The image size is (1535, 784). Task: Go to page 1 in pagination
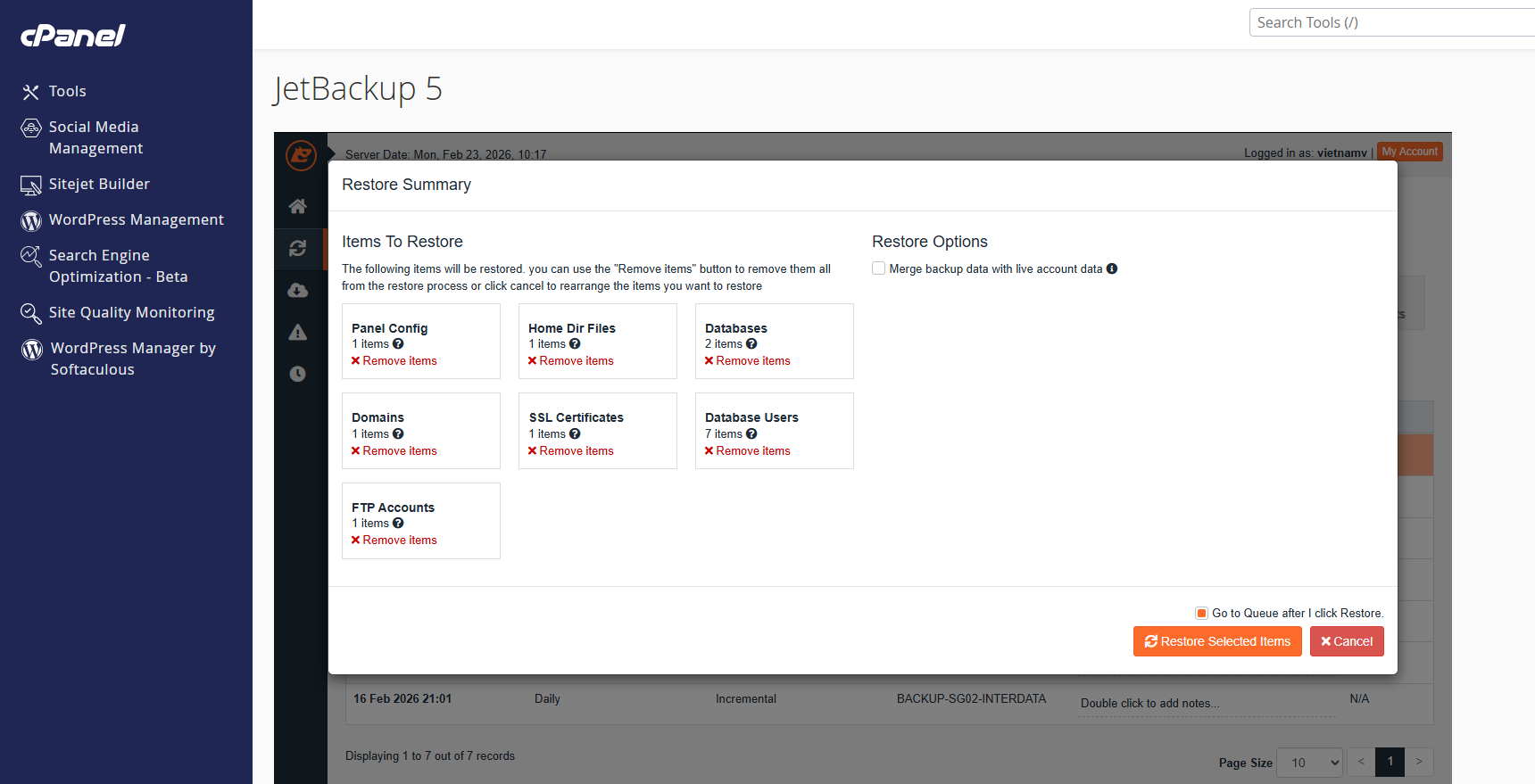point(1390,762)
